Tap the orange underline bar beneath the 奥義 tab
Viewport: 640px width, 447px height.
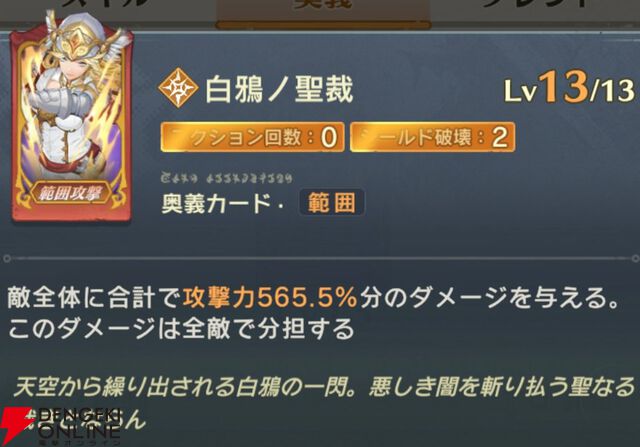tap(323, 26)
